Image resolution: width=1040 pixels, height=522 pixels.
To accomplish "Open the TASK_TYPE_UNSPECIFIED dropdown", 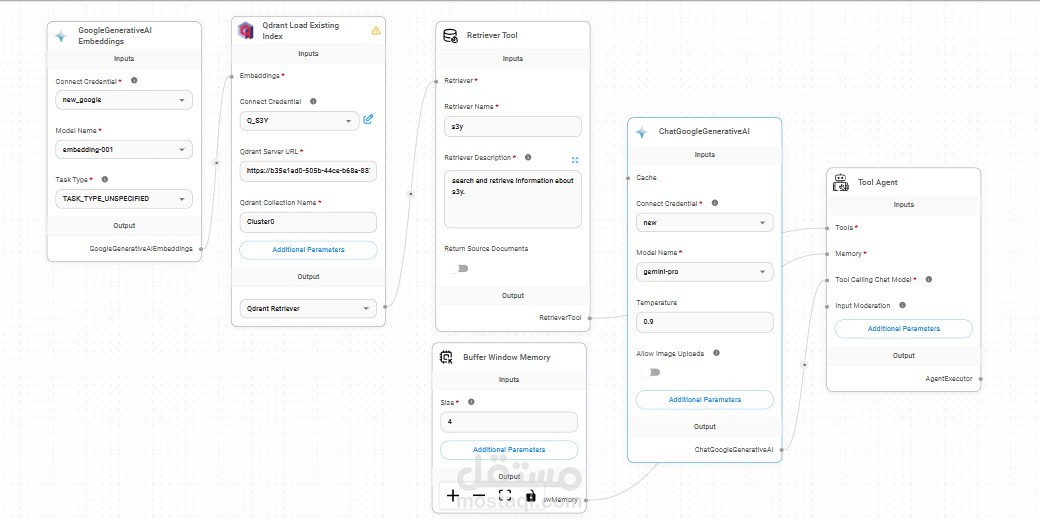I will coord(124,198).
